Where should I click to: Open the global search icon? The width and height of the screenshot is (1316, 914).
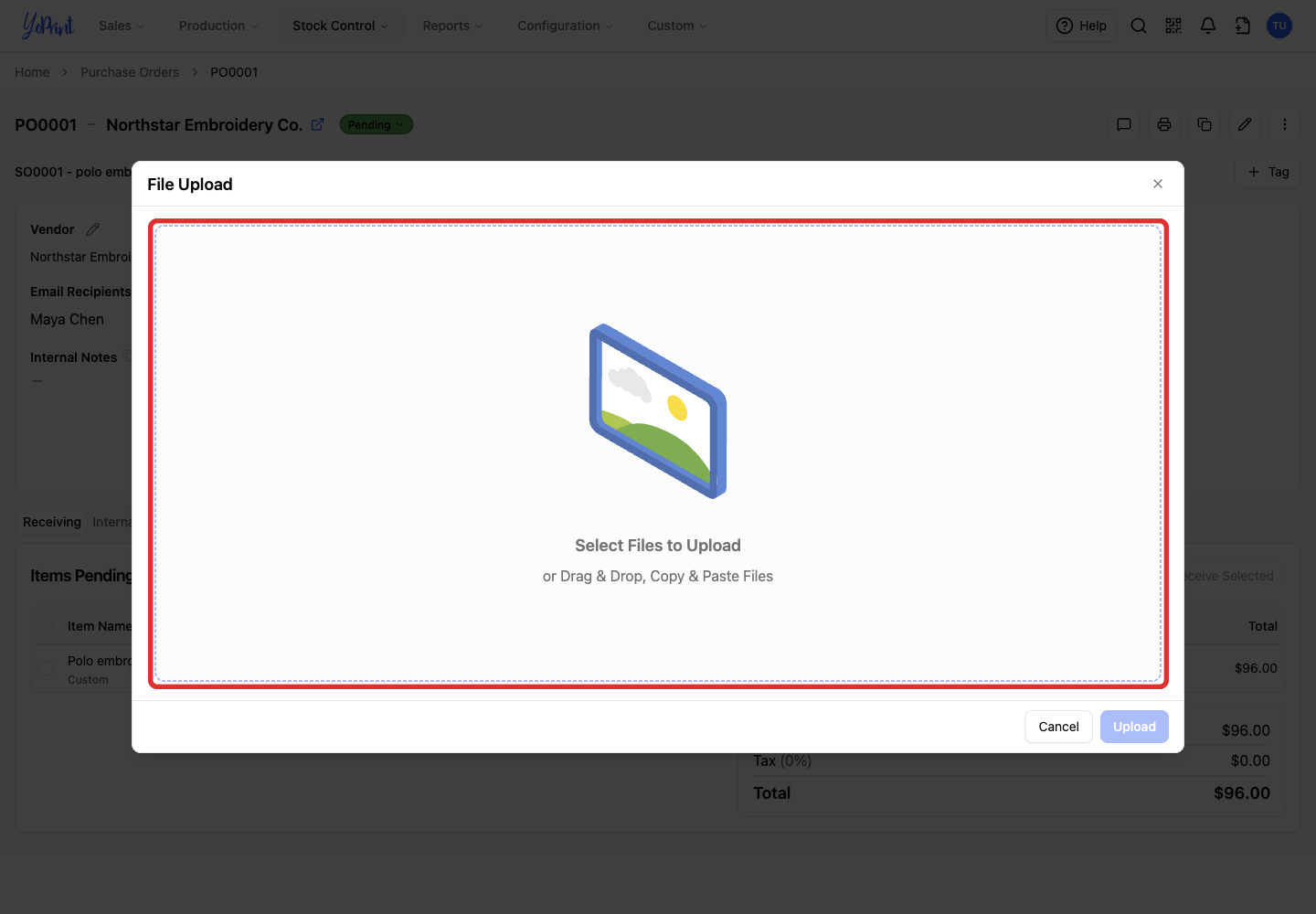pos(1139,26)
